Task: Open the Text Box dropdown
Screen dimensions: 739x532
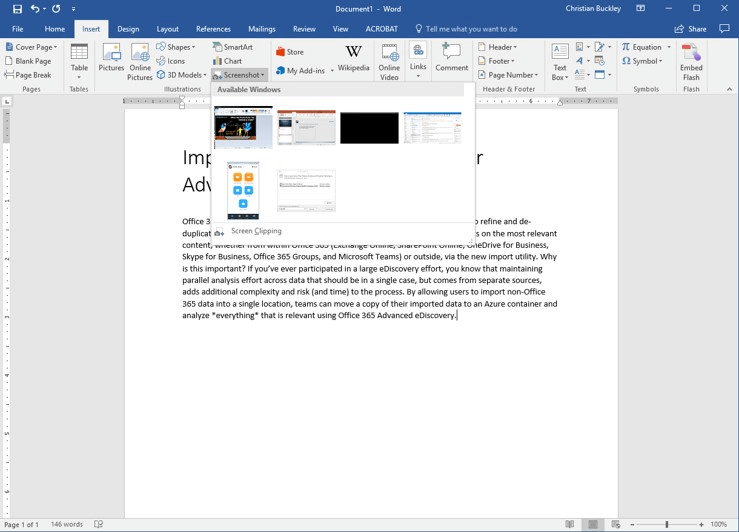Action: click(x=560, y=62)
